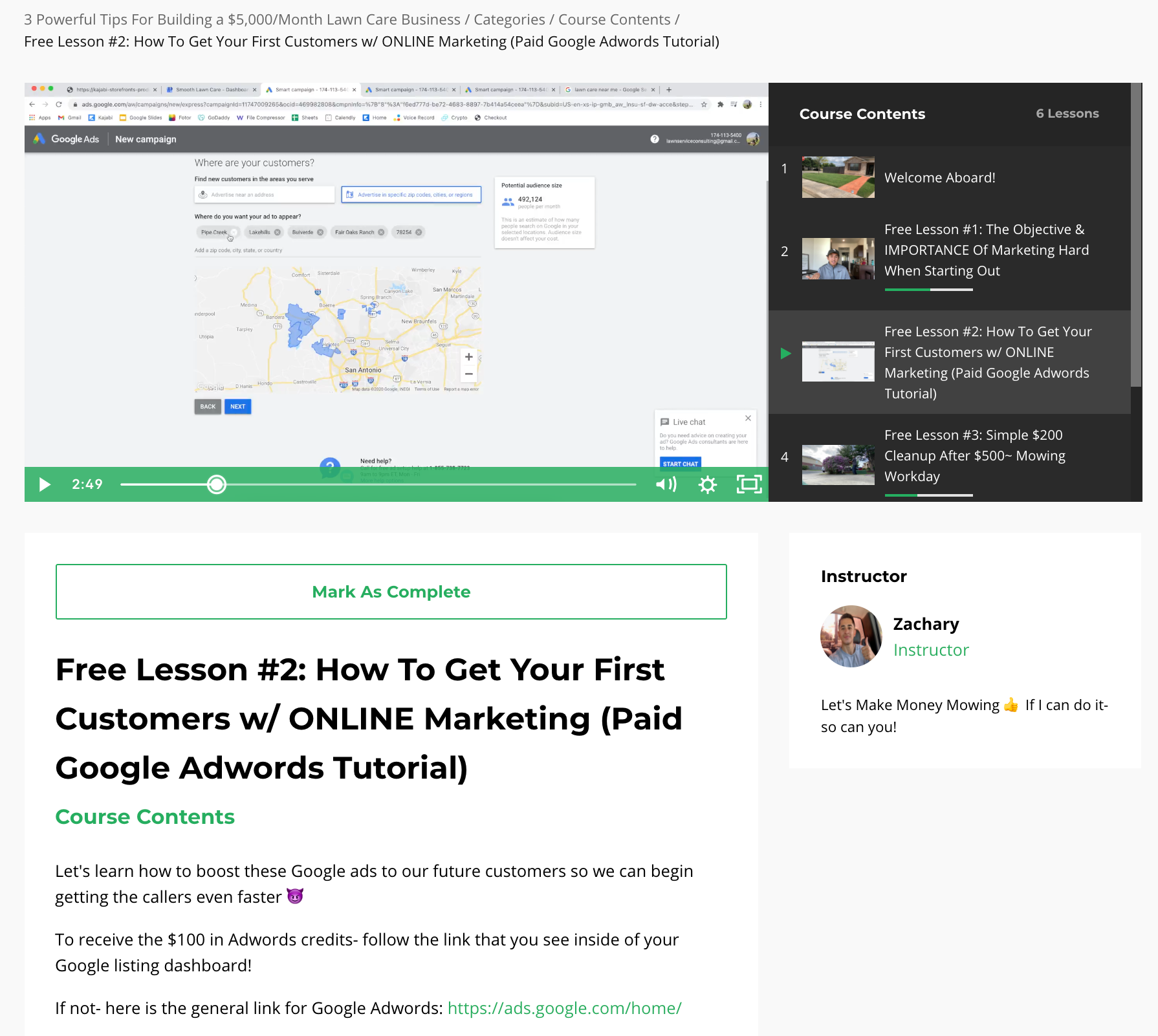Click the green play arrow beside Lesson #2

point(786,354)
